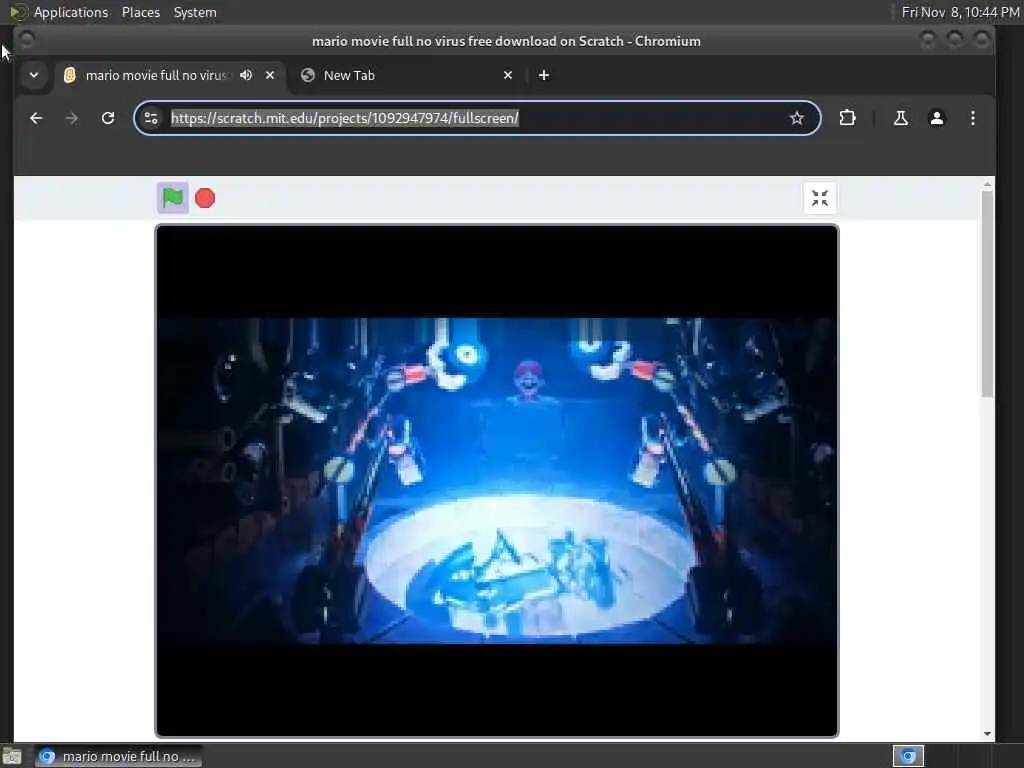Click the workspace switcher in bottom panel

pos(908,756)
